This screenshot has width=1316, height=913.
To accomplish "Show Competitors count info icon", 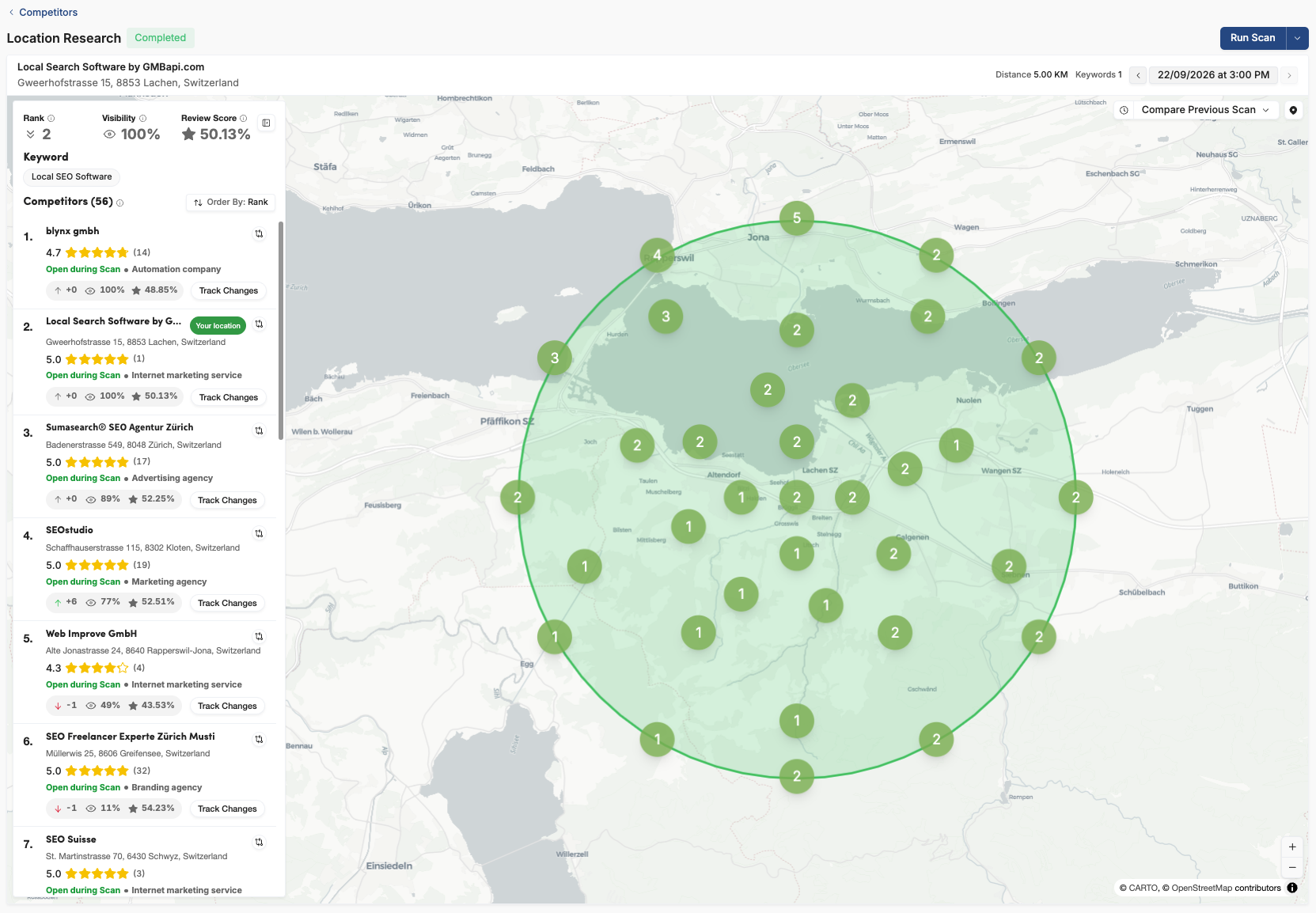I will click(120, 203).
